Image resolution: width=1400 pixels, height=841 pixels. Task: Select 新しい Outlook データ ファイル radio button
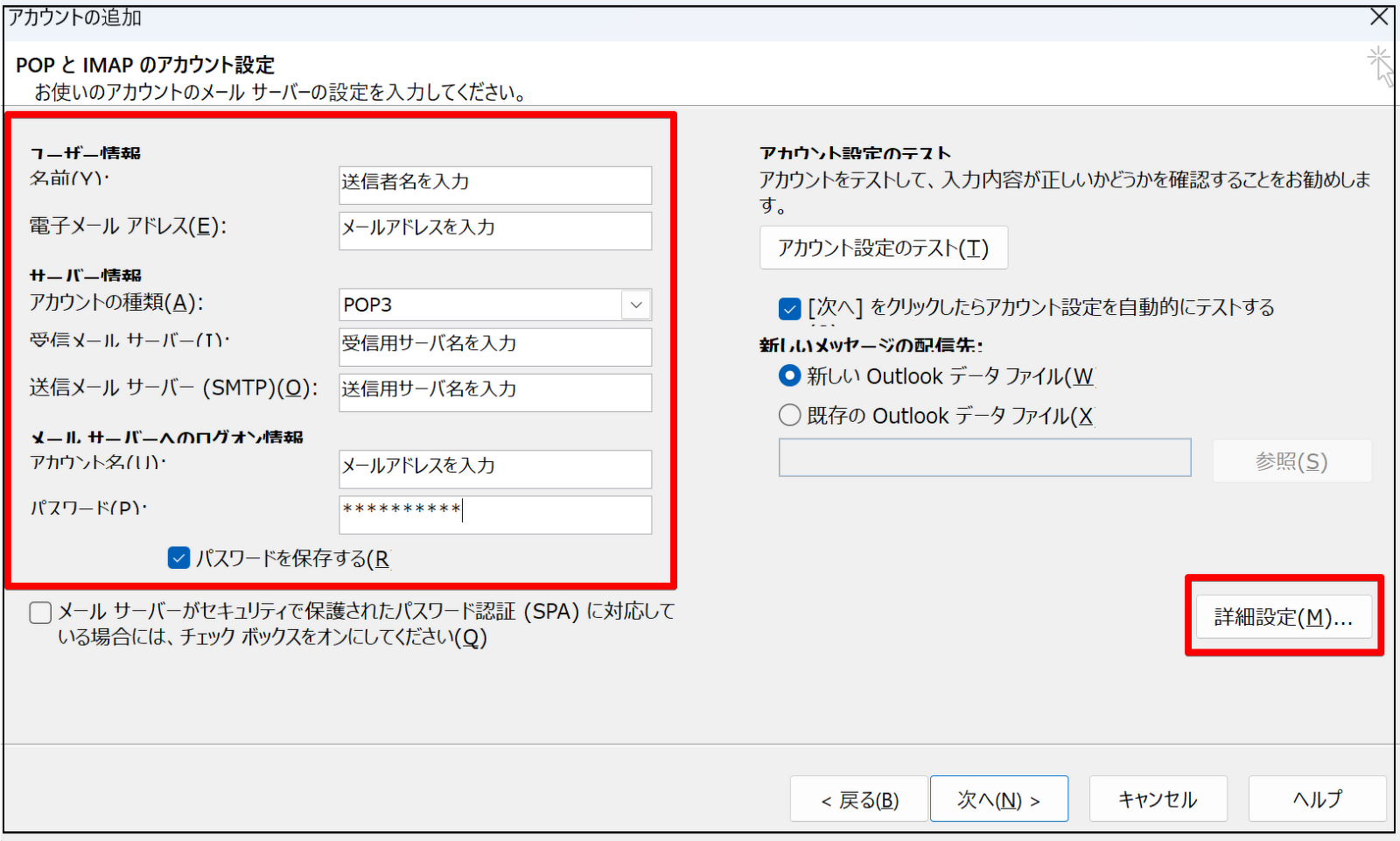click(790, 376)
